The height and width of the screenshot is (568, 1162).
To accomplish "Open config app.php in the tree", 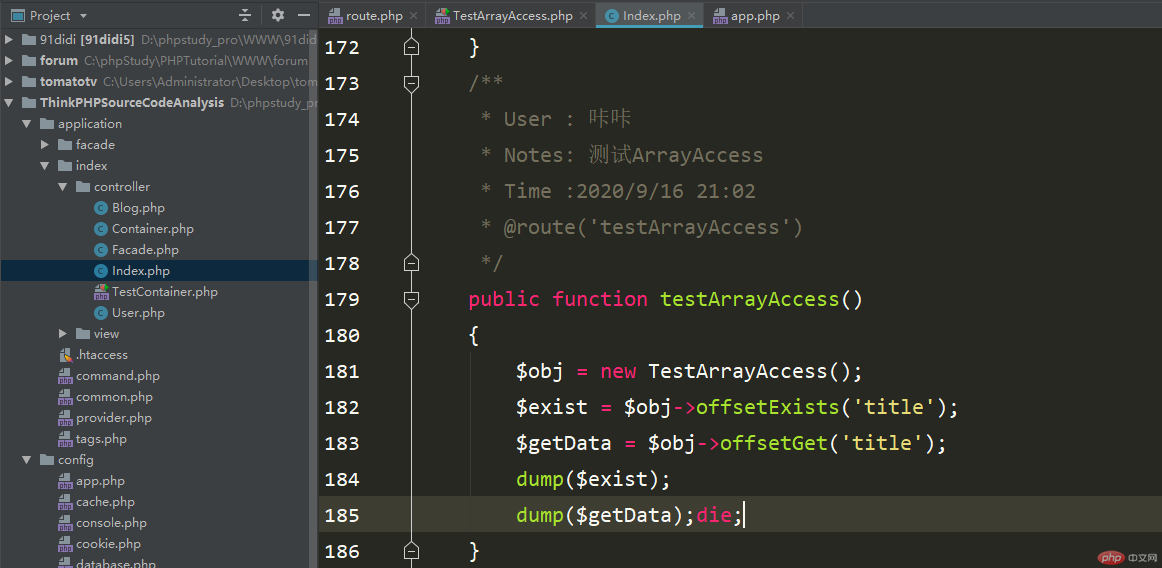I will click(100, 481).
